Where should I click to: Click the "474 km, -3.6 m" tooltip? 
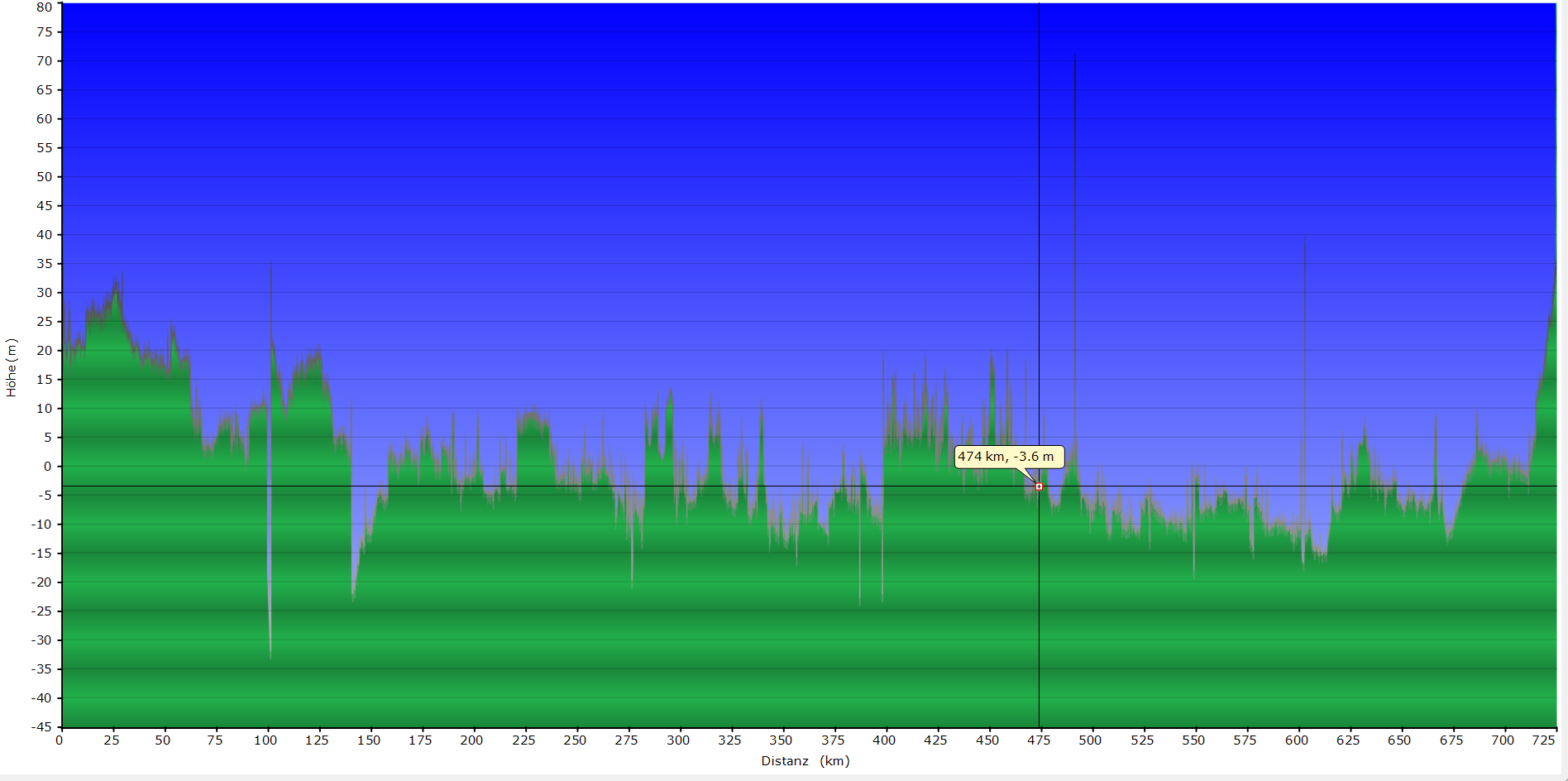pyautogui.click(x=1006, y=457)
